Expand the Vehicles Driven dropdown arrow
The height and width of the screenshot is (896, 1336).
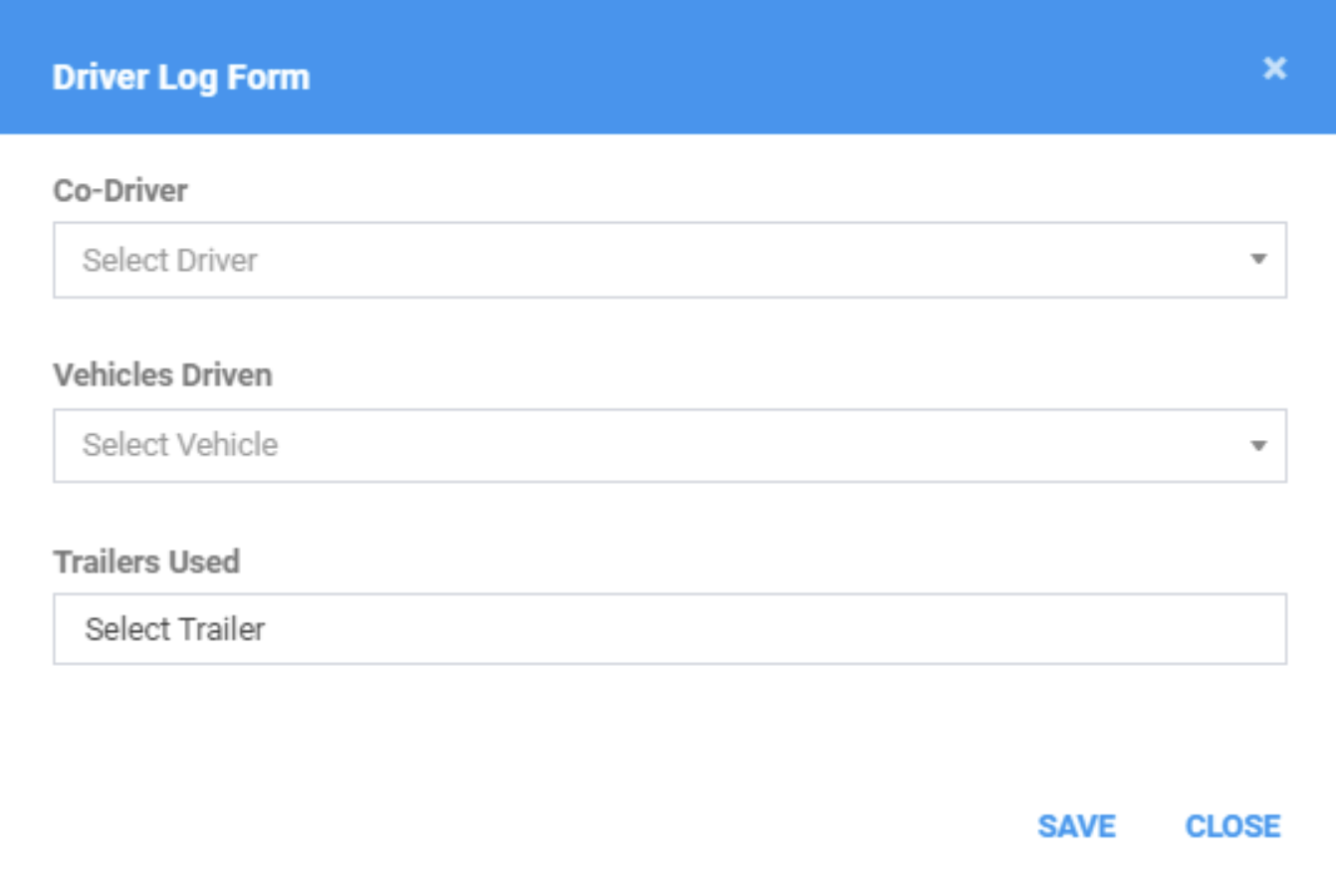(1258, 445)
